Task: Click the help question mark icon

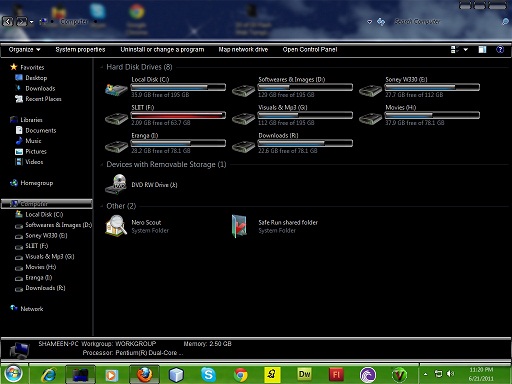Action: [500, 50]
